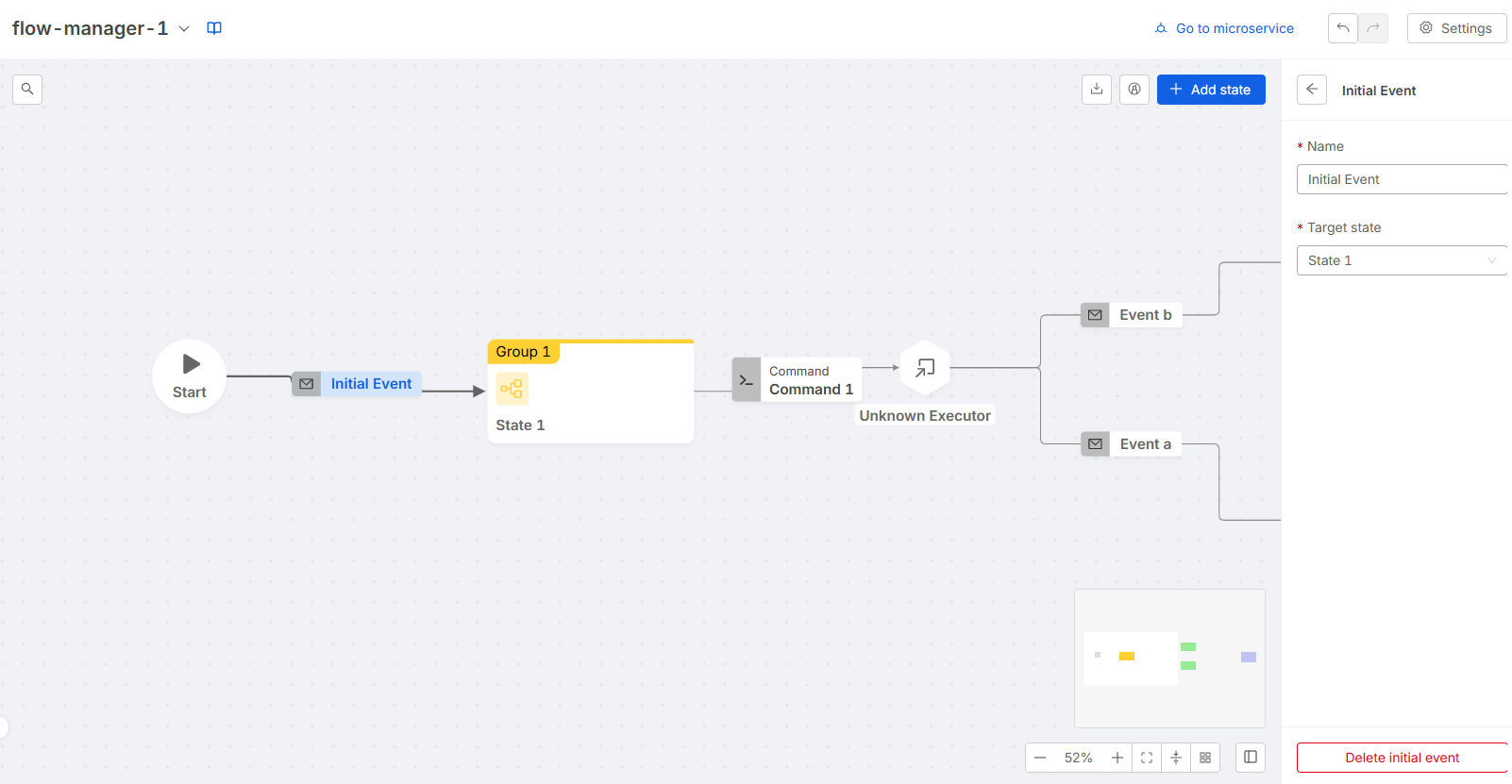This screenshot has width=1512, height=784.
Task: Click the fit-to-screen icon
Action: 1147,758
